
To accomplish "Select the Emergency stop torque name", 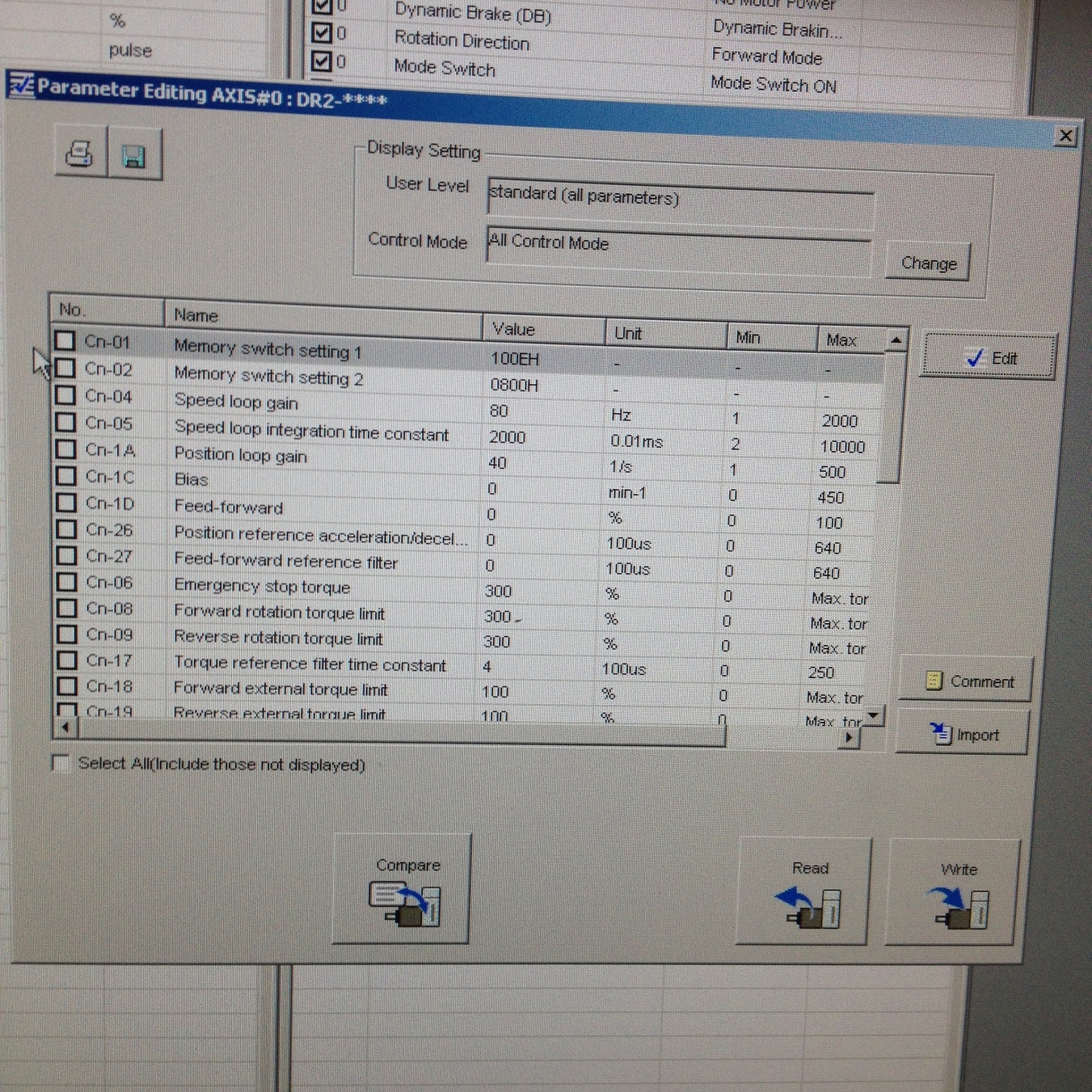I will click(x=262, y=586).
